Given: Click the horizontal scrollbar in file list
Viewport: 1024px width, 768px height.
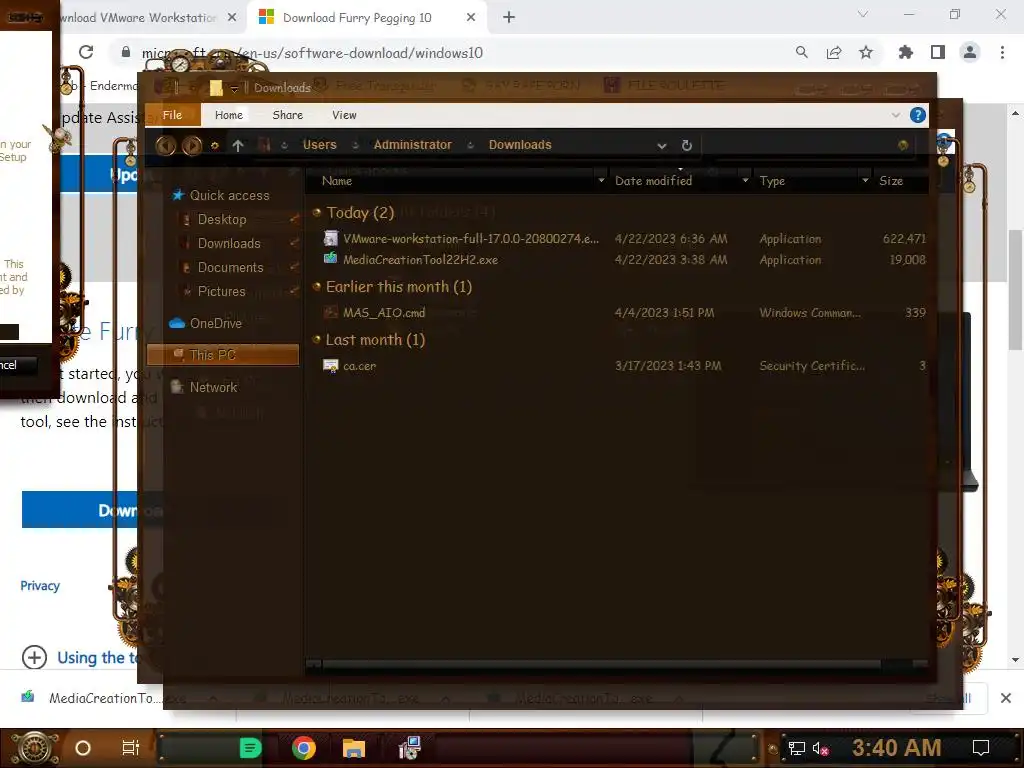Looking at the screenshot, I should (x=601, y=665).
